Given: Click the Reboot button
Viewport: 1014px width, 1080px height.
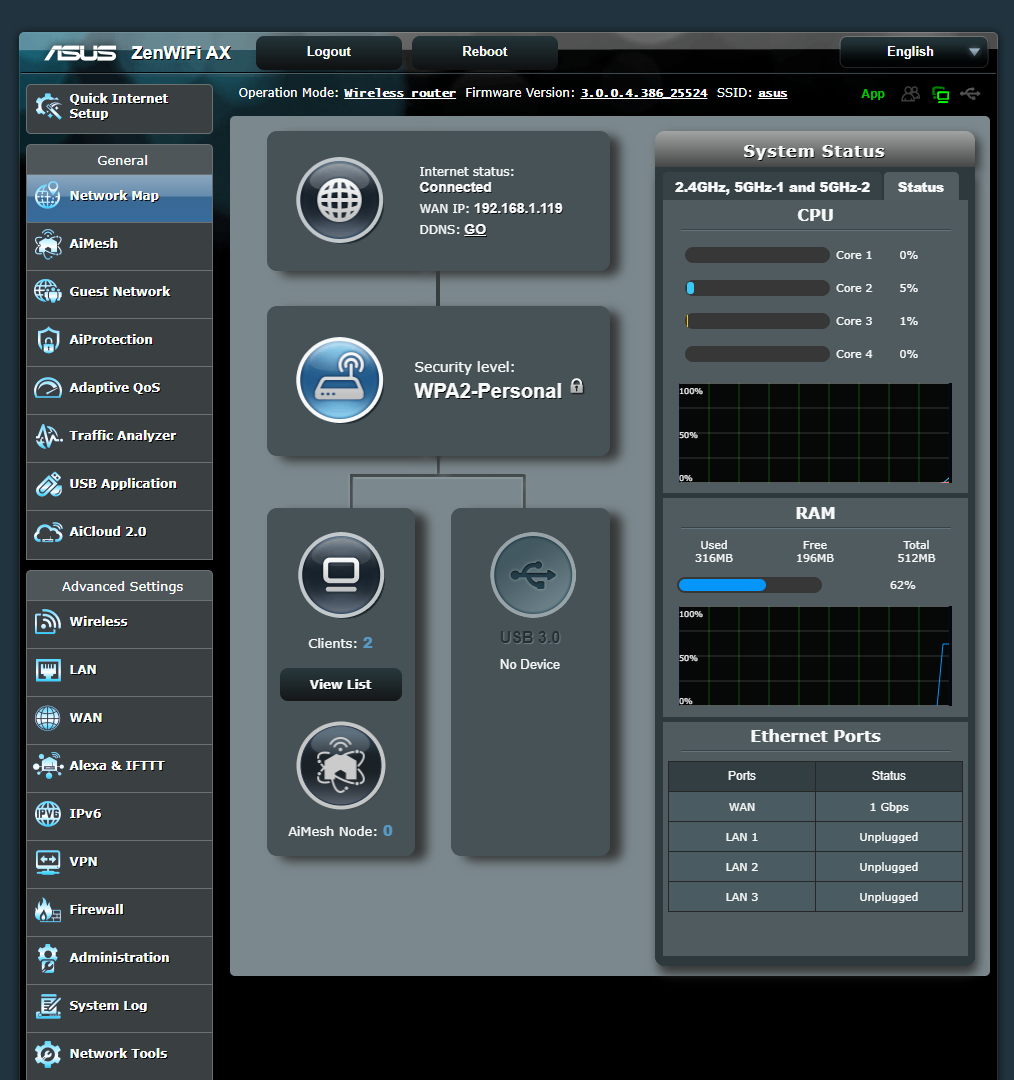Looking at the screenshot, I should [484, 52].
